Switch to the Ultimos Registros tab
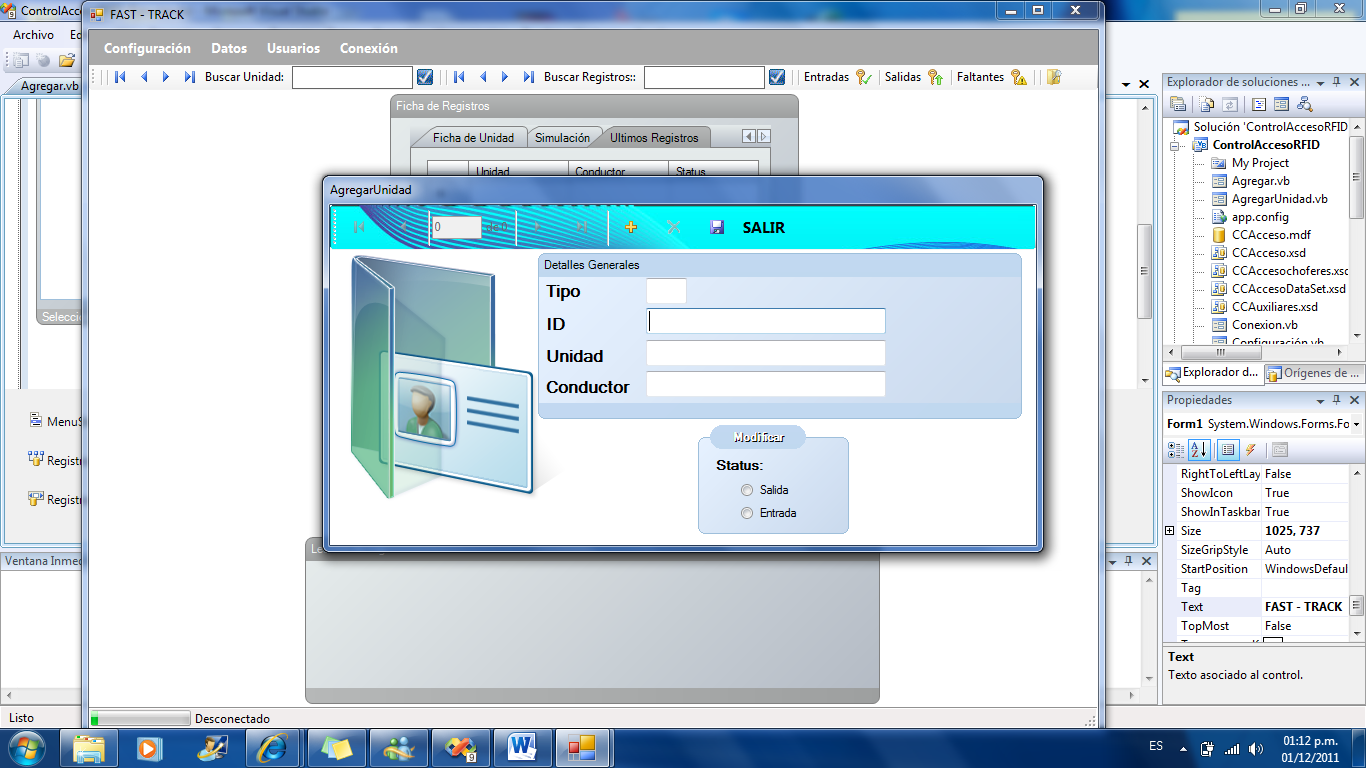 pyautogui.click(x=654, y=138)
